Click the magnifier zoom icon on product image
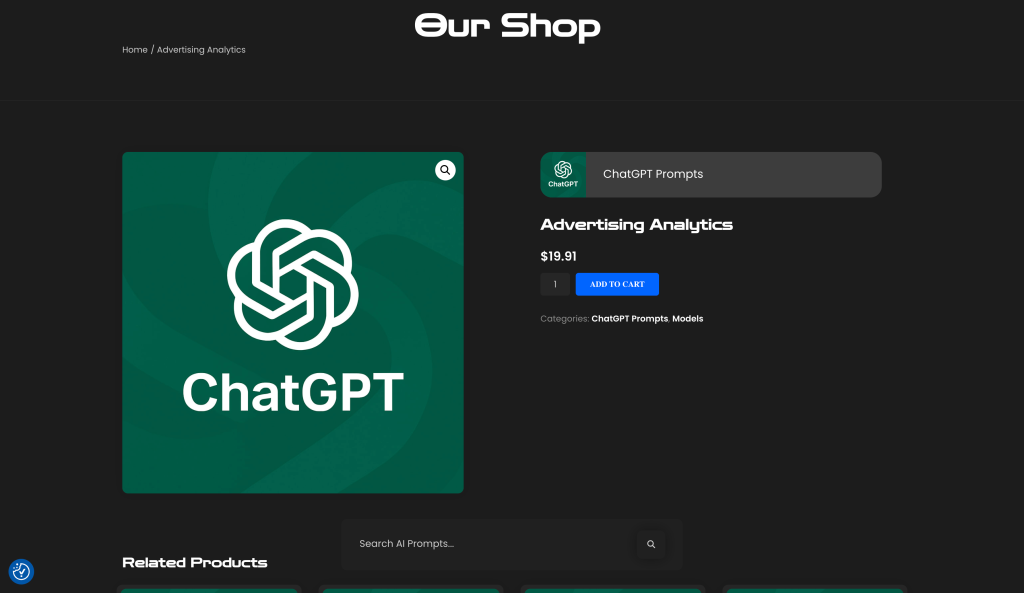The height and width of the screenshot is (593, 1024). click(445, 170)
